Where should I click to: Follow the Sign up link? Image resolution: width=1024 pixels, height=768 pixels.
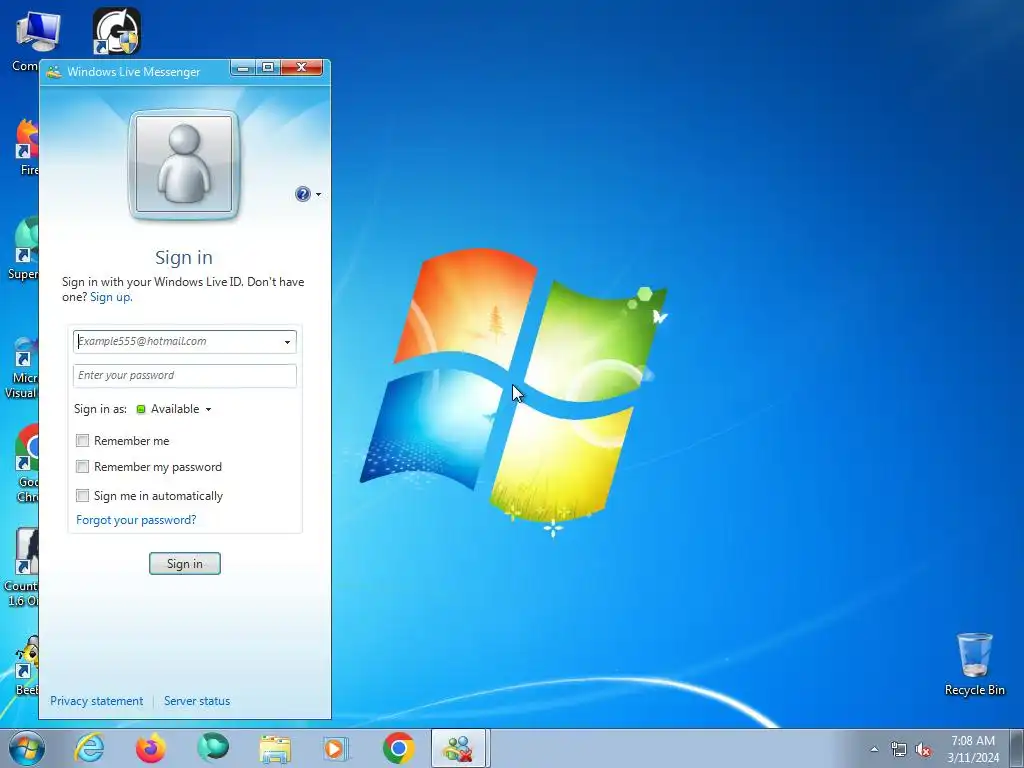tap(111, 297)
